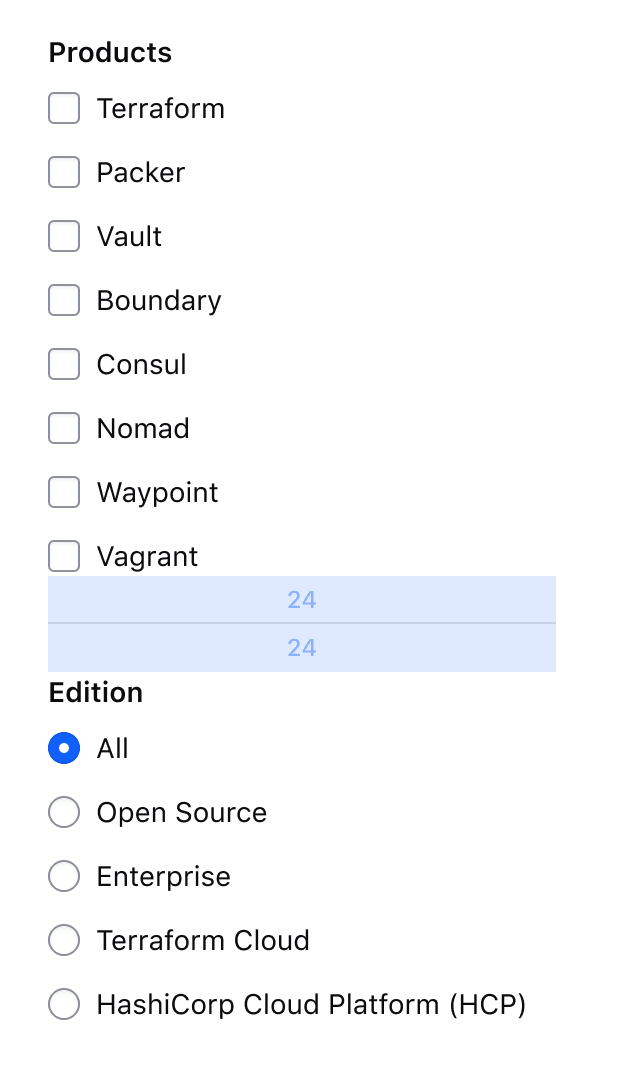Check the Vagrant product checkbox
Viewport: 624px width, 1072px height.
[x=63, y=556]
